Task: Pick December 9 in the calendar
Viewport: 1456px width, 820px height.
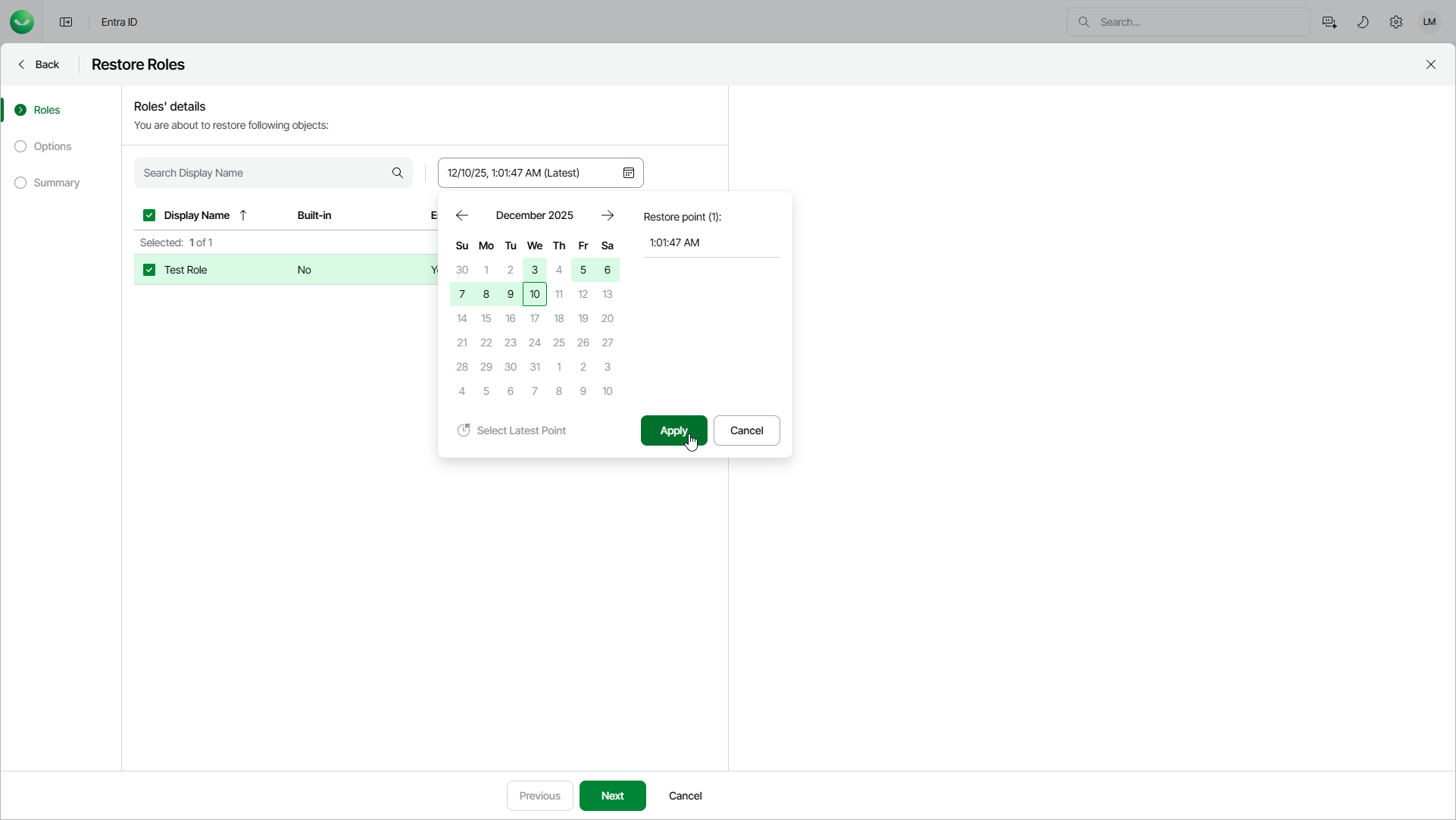Action: coord(511,295)
